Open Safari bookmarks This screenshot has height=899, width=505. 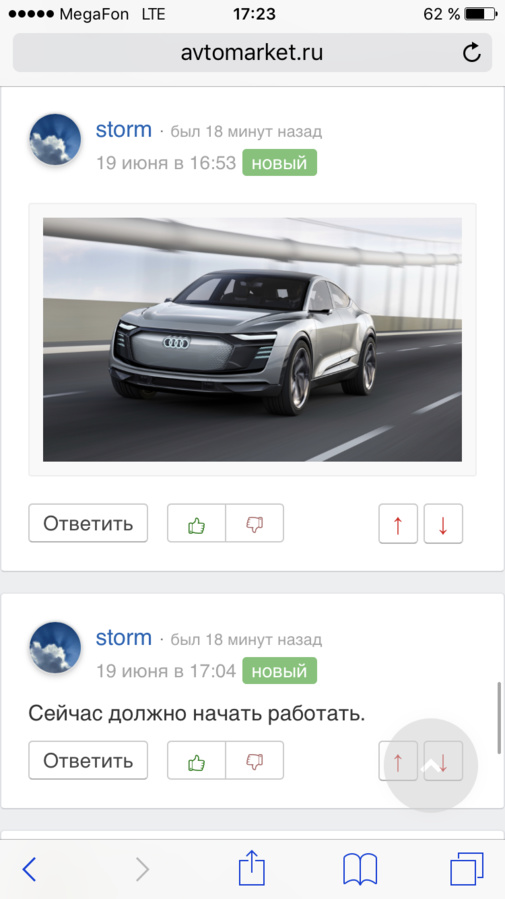click(x=359, y=869)
